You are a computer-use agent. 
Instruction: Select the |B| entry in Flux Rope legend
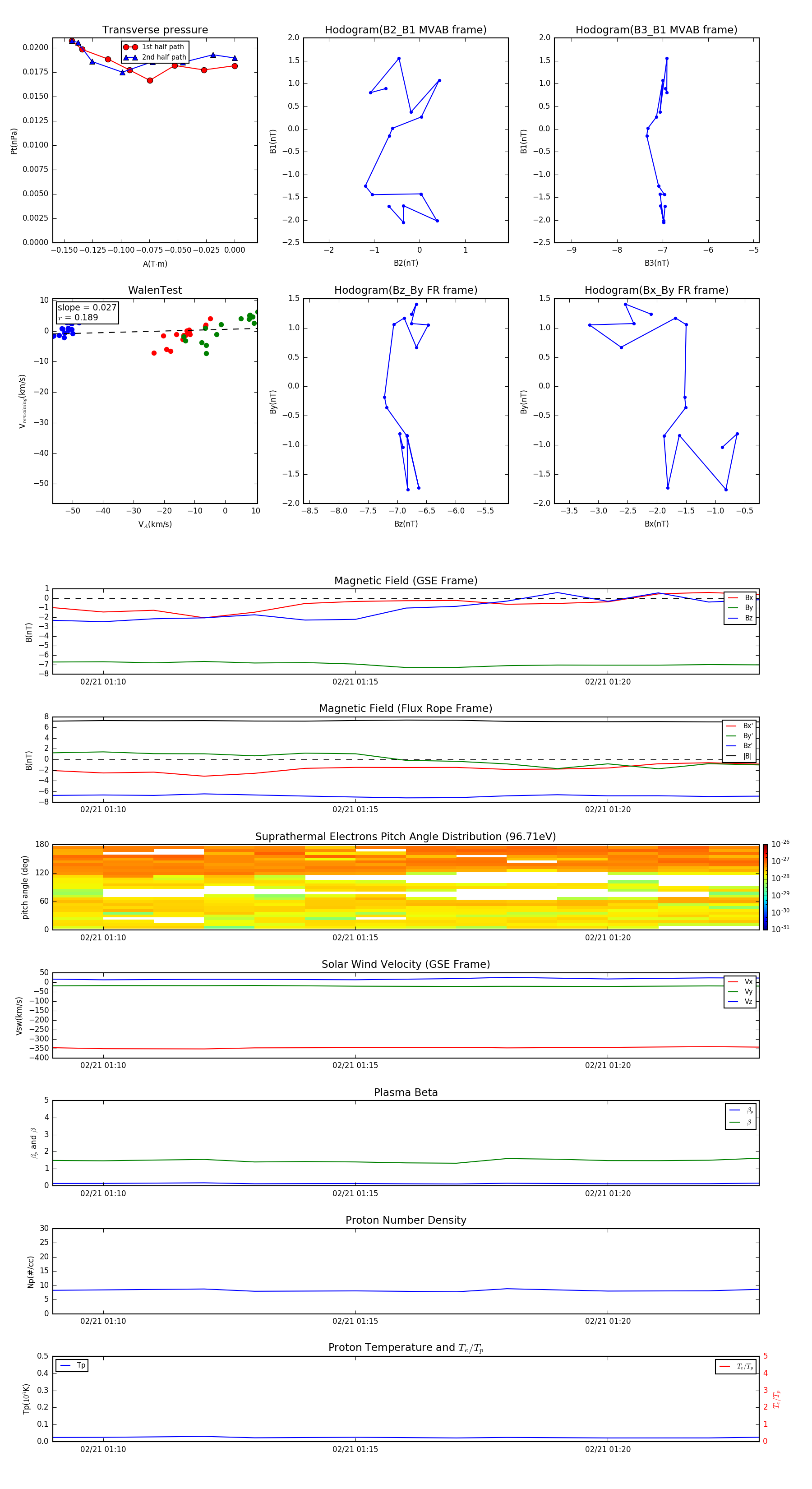click(x=739, y=756)
